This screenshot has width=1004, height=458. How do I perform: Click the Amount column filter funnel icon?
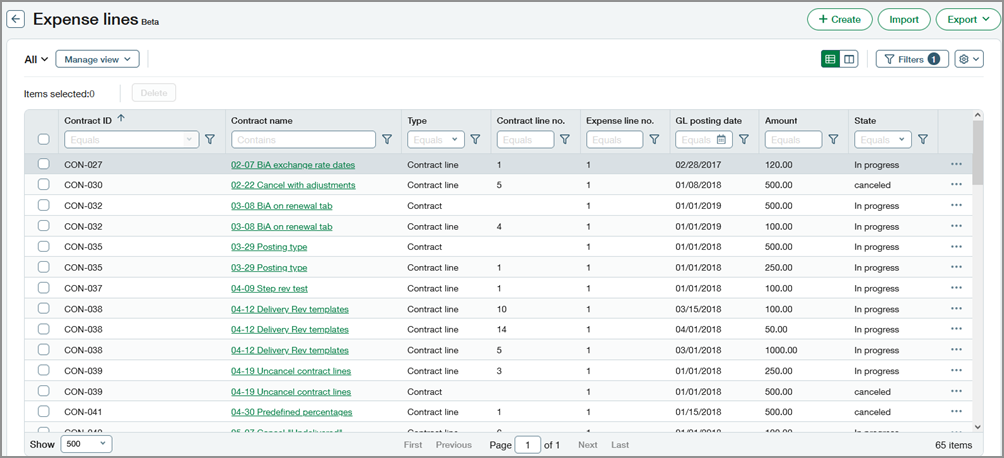coord(833,140)
